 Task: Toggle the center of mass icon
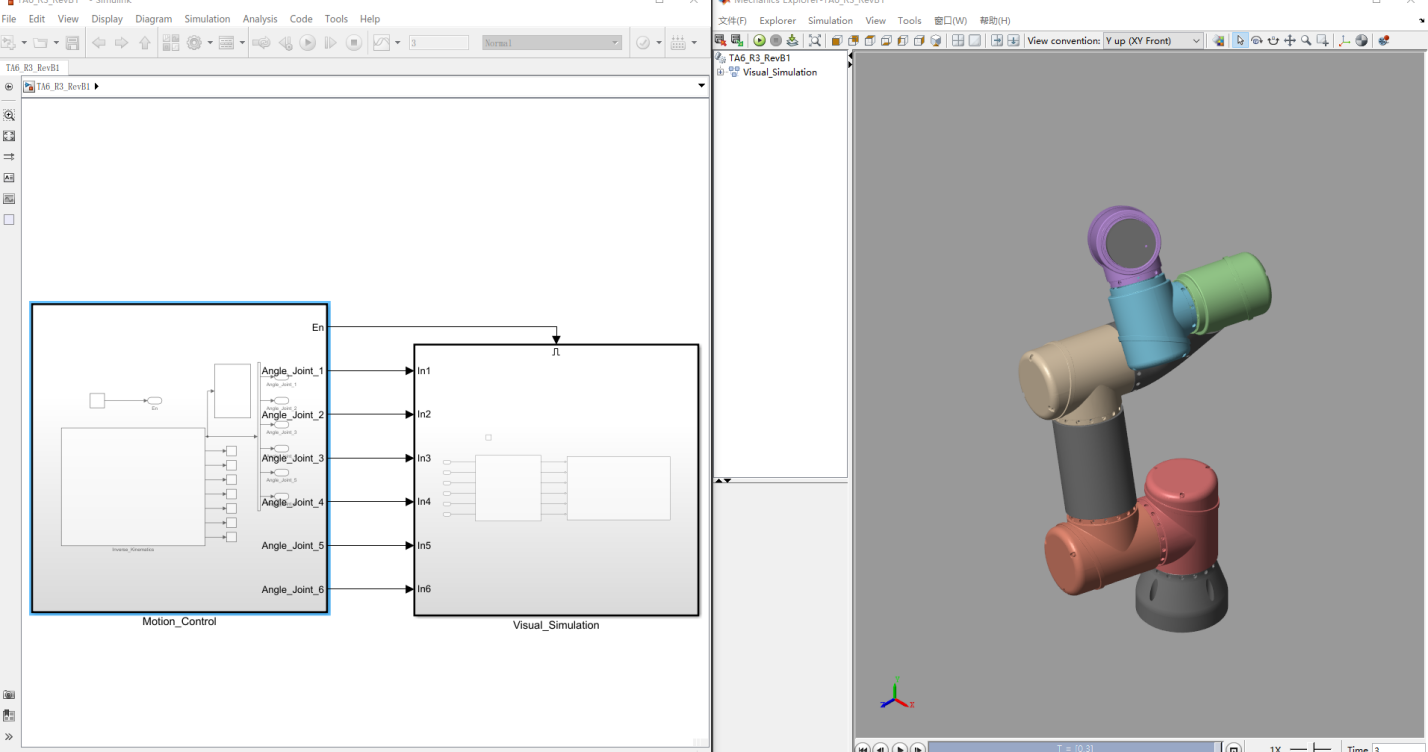point(1361,41)
